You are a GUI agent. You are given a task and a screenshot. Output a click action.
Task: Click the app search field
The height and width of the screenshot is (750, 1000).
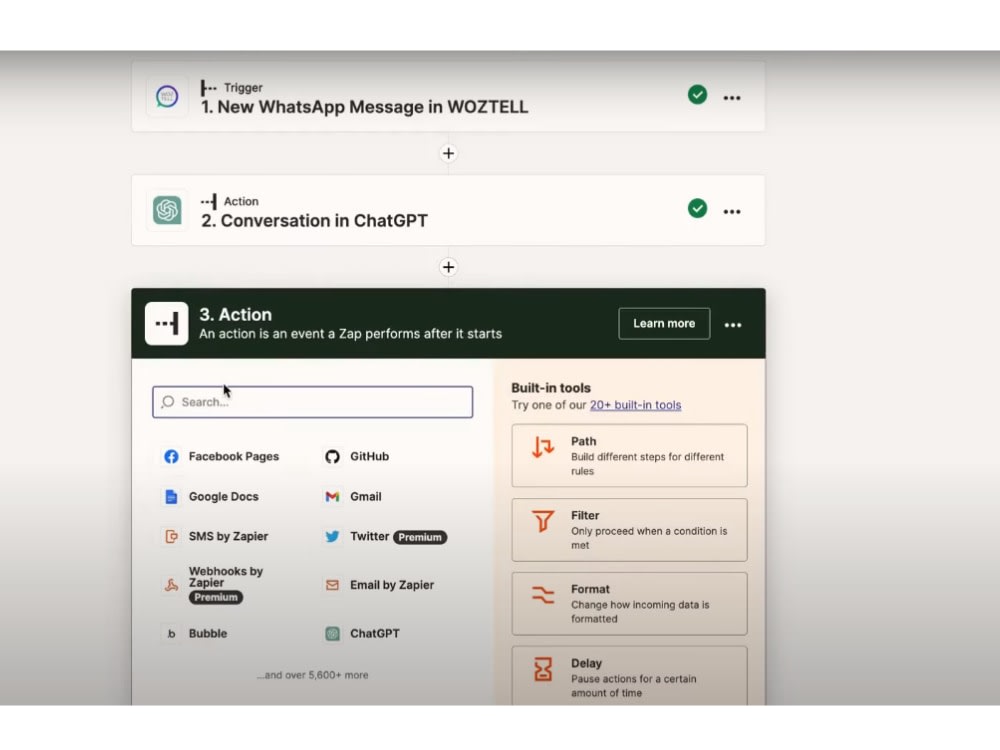(311, 401)
